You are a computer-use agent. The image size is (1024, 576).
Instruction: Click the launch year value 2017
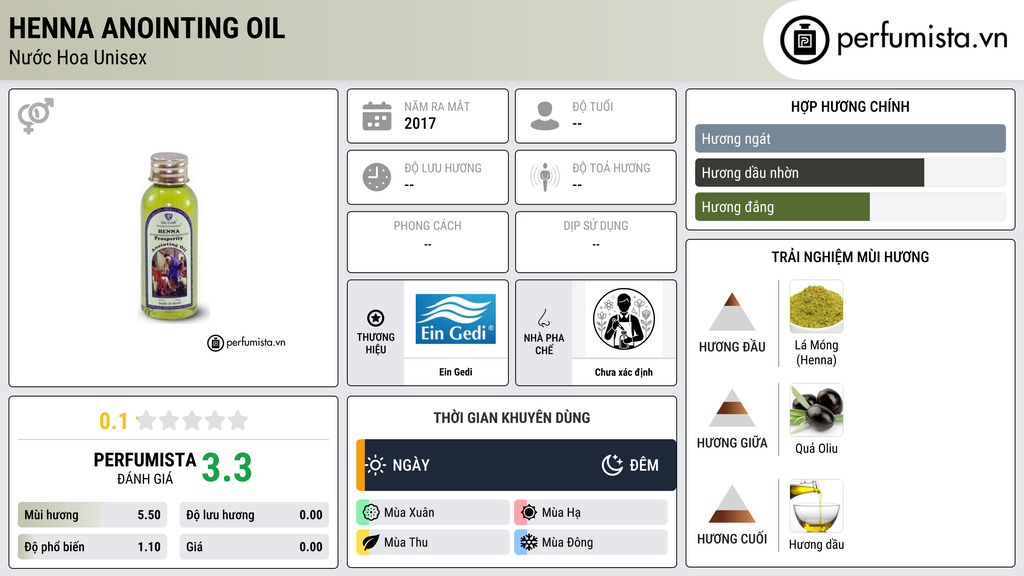click(420, 123)
